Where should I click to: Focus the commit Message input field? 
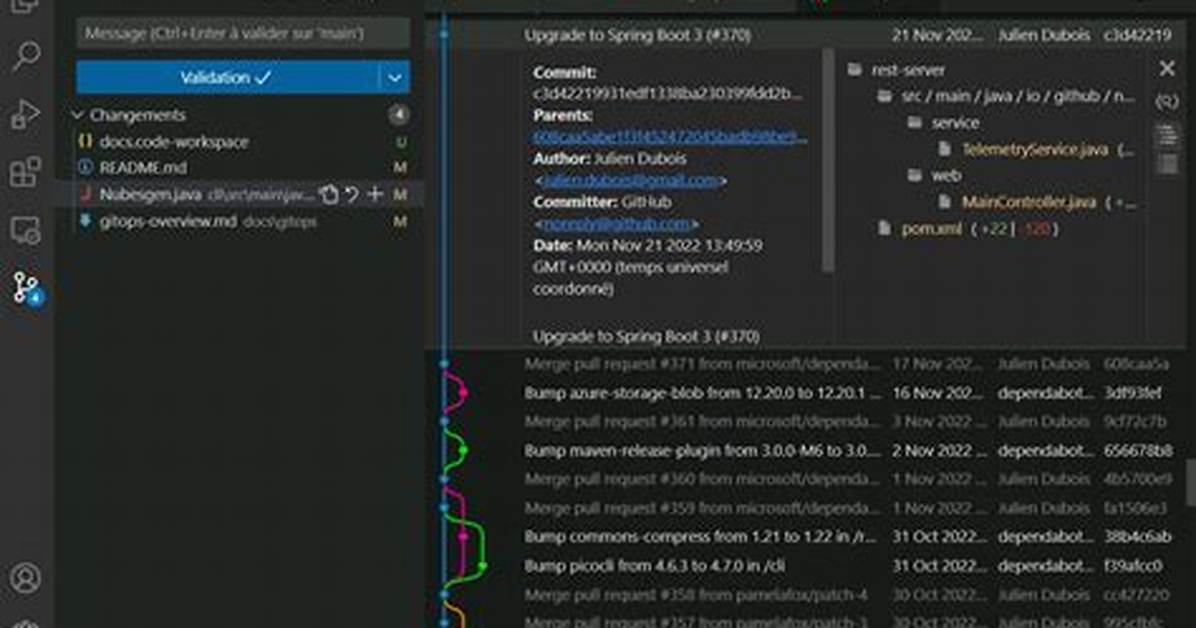tap(243, 34)
